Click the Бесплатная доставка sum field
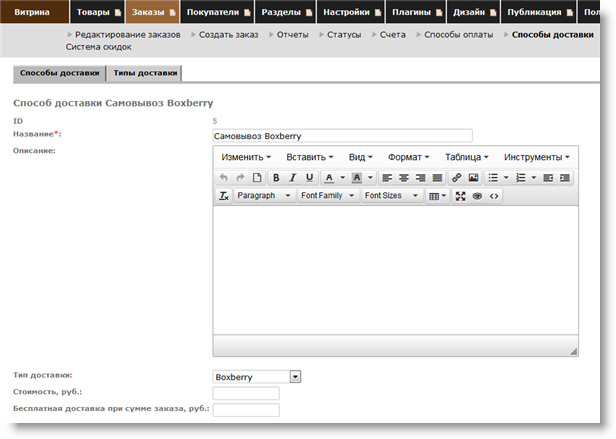Viewport: 616px width, 439px height. [246, 410]
